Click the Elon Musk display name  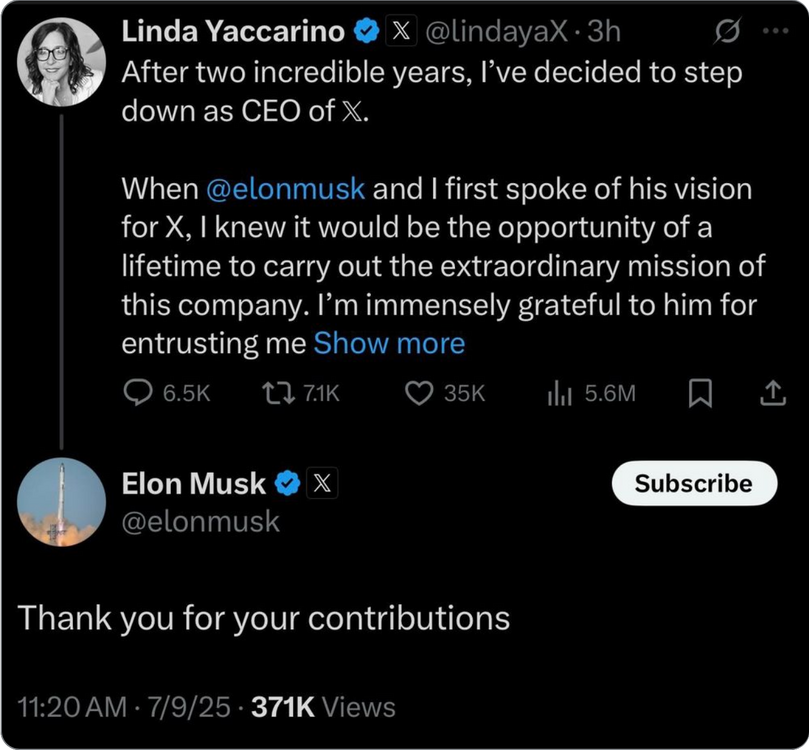193,484
